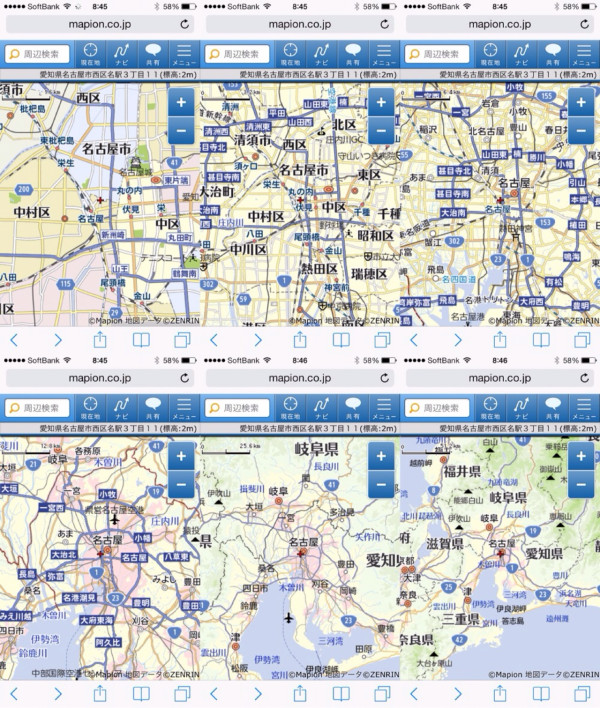The width and height of the screenshot is (600, 708).
Task: Tap Safari back arrow in top-left screenshot
Action: click(14, 340)
